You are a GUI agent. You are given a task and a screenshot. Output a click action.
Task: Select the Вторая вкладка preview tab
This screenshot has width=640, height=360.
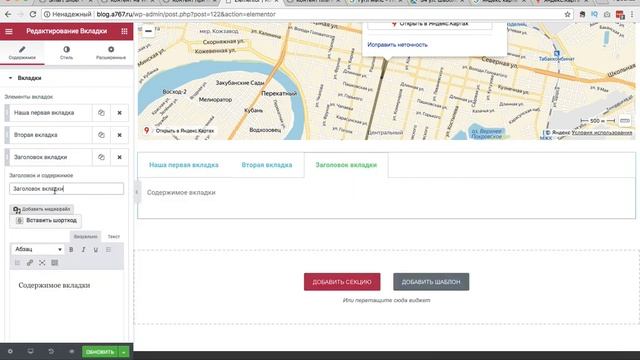[267, 165]
